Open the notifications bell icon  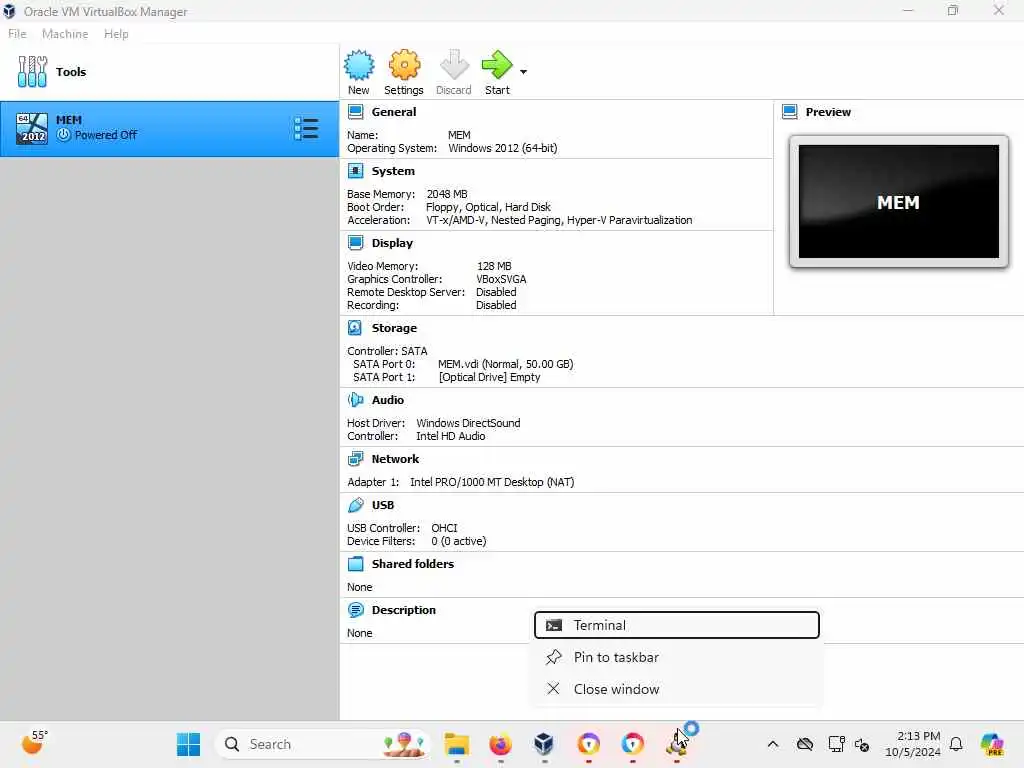[956, 744]
